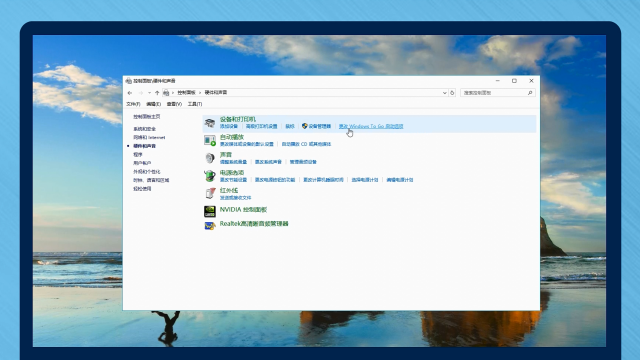This screenshot has height=360, width=640.
Task: Click the 控制面板 breadcrumb
Action: (x=187, y=93)
